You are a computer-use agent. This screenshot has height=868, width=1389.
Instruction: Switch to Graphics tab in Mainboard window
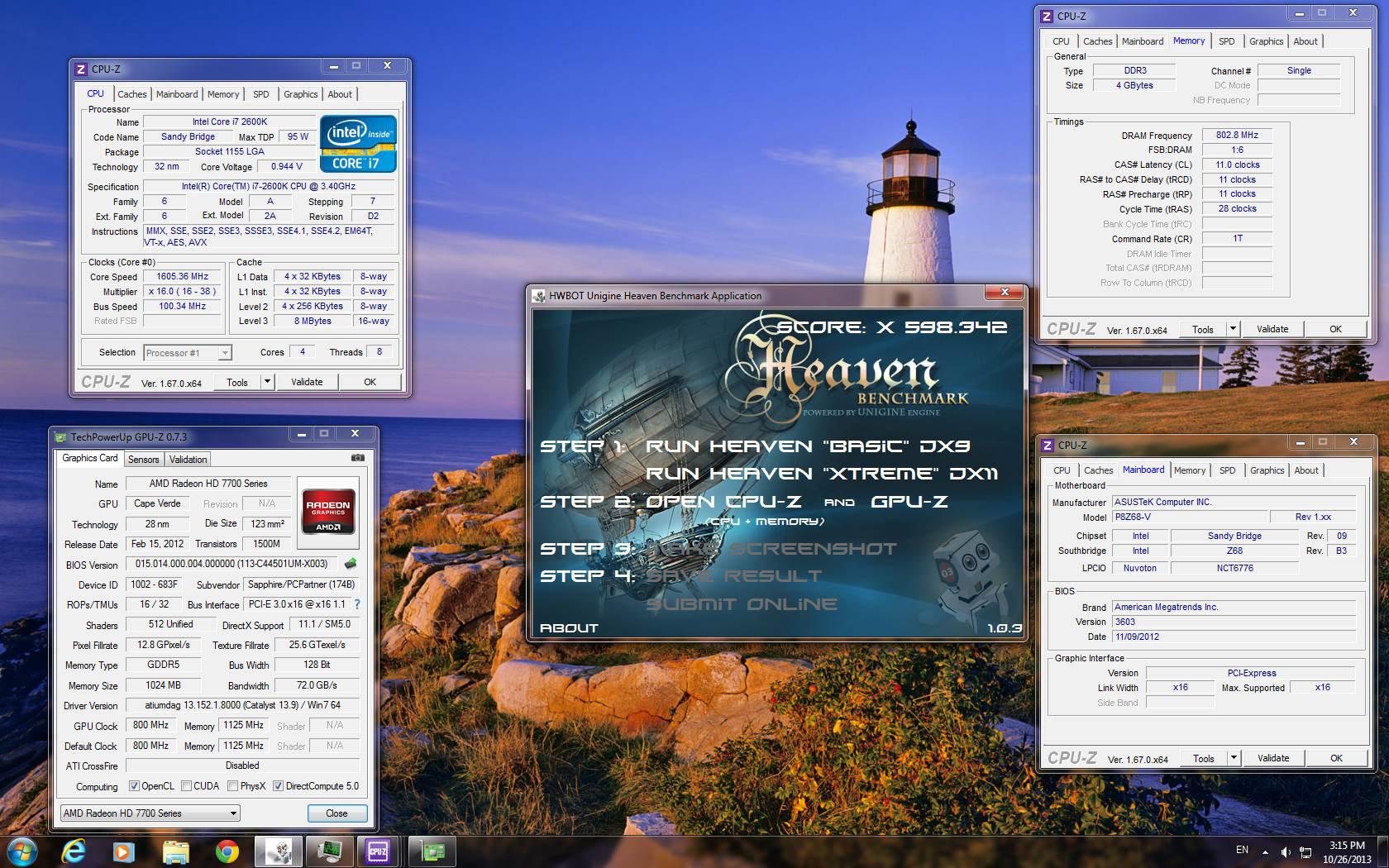(x=1267, y=470)
